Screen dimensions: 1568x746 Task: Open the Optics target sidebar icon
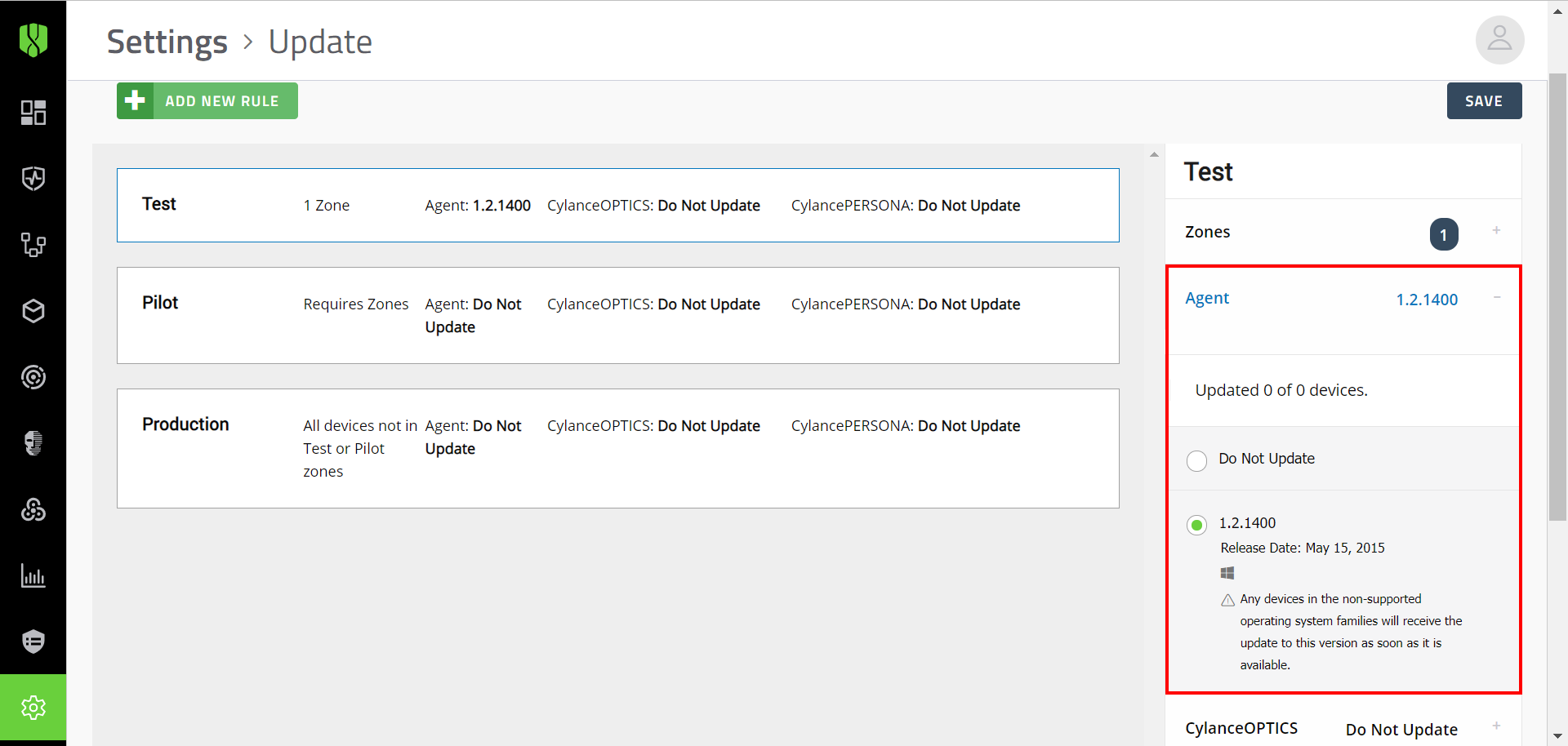[33, 377]
